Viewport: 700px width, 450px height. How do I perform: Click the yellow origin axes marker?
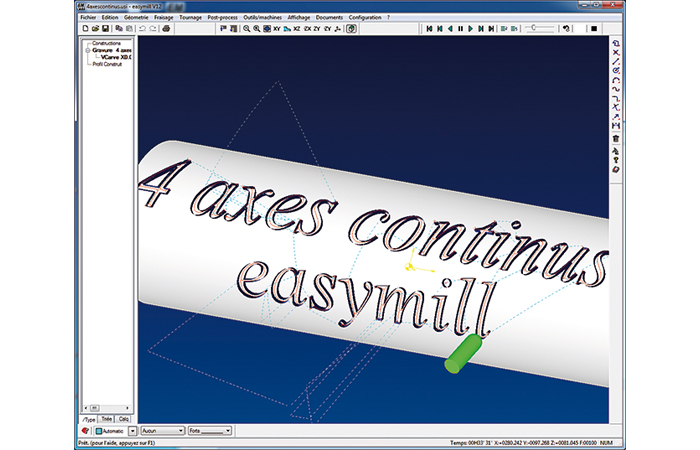pos(417,263)
